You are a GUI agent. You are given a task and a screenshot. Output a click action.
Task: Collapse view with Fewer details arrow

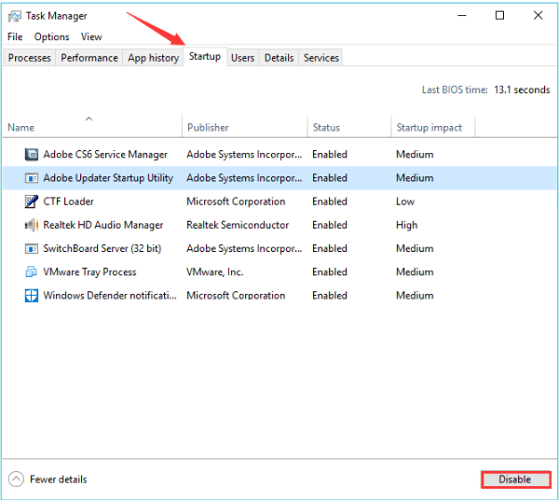click(16, 479)
